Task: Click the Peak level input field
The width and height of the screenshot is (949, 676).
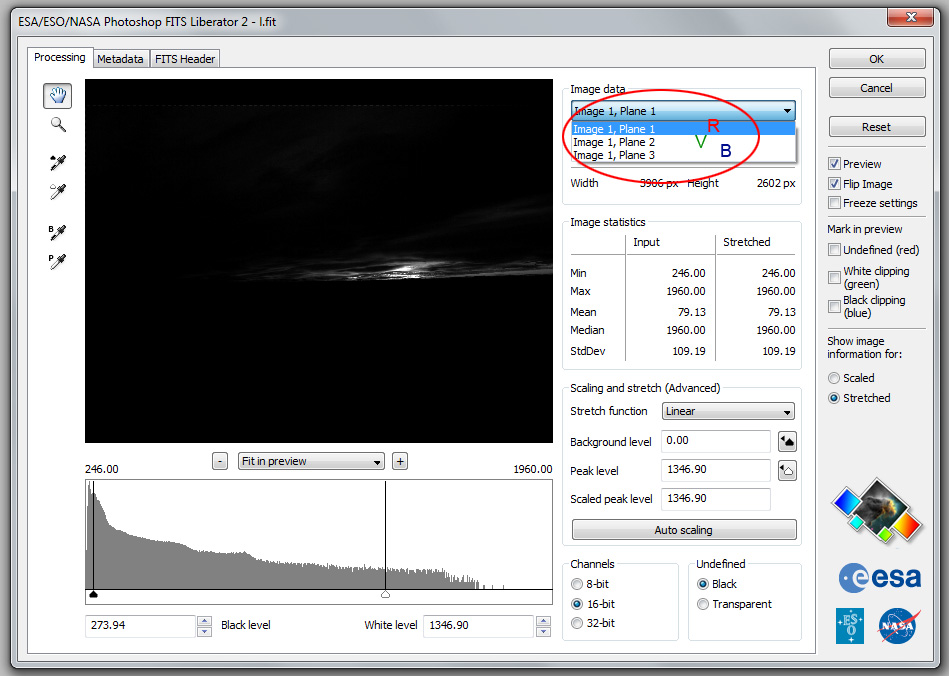Action: click(x=715, y=470)
